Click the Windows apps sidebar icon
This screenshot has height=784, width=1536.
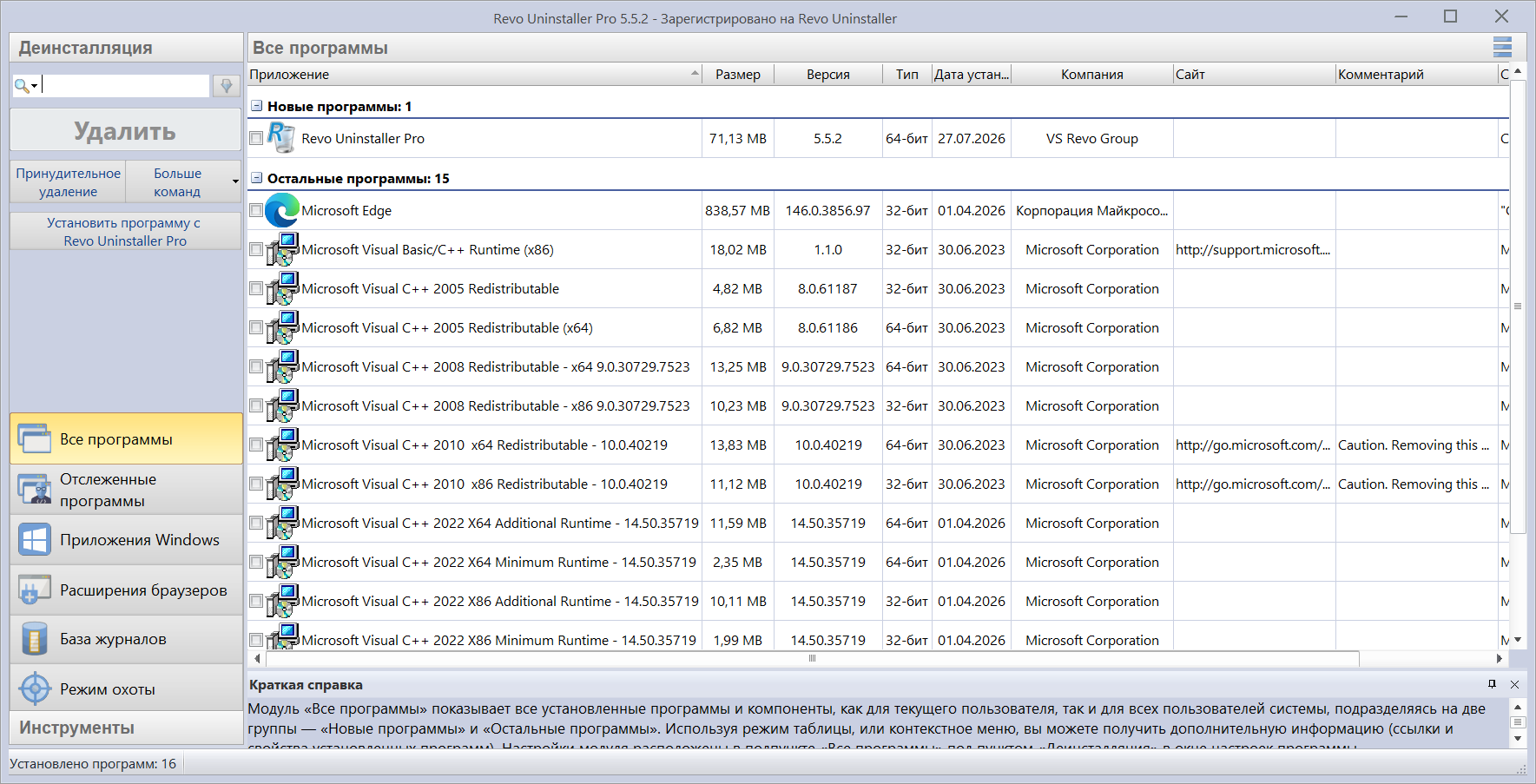point(35,540)
